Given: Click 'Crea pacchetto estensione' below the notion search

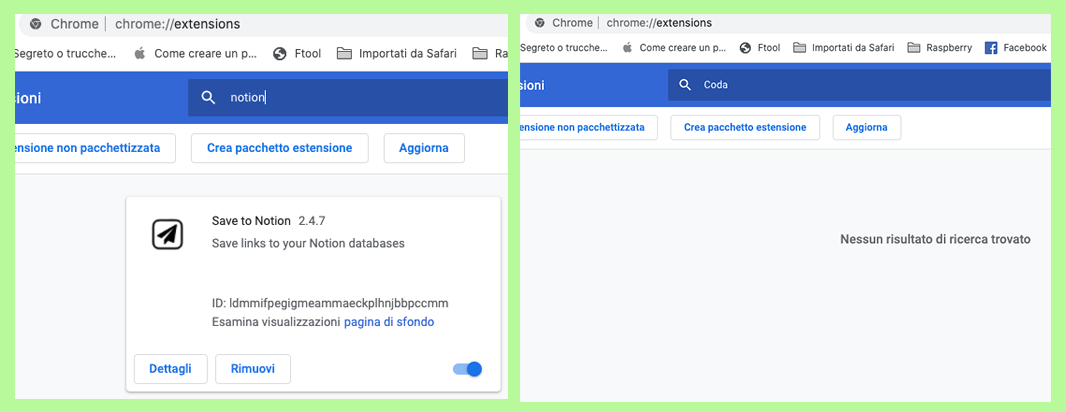Looking at the screenshot, I should (x=279, y=148).
